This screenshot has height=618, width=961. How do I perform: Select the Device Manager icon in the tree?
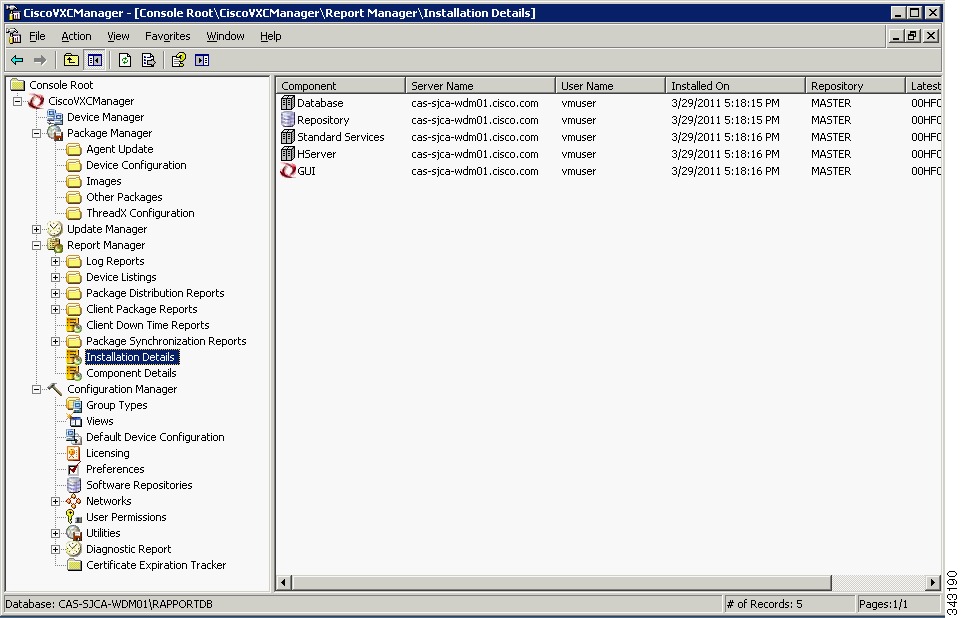point(55,117)
